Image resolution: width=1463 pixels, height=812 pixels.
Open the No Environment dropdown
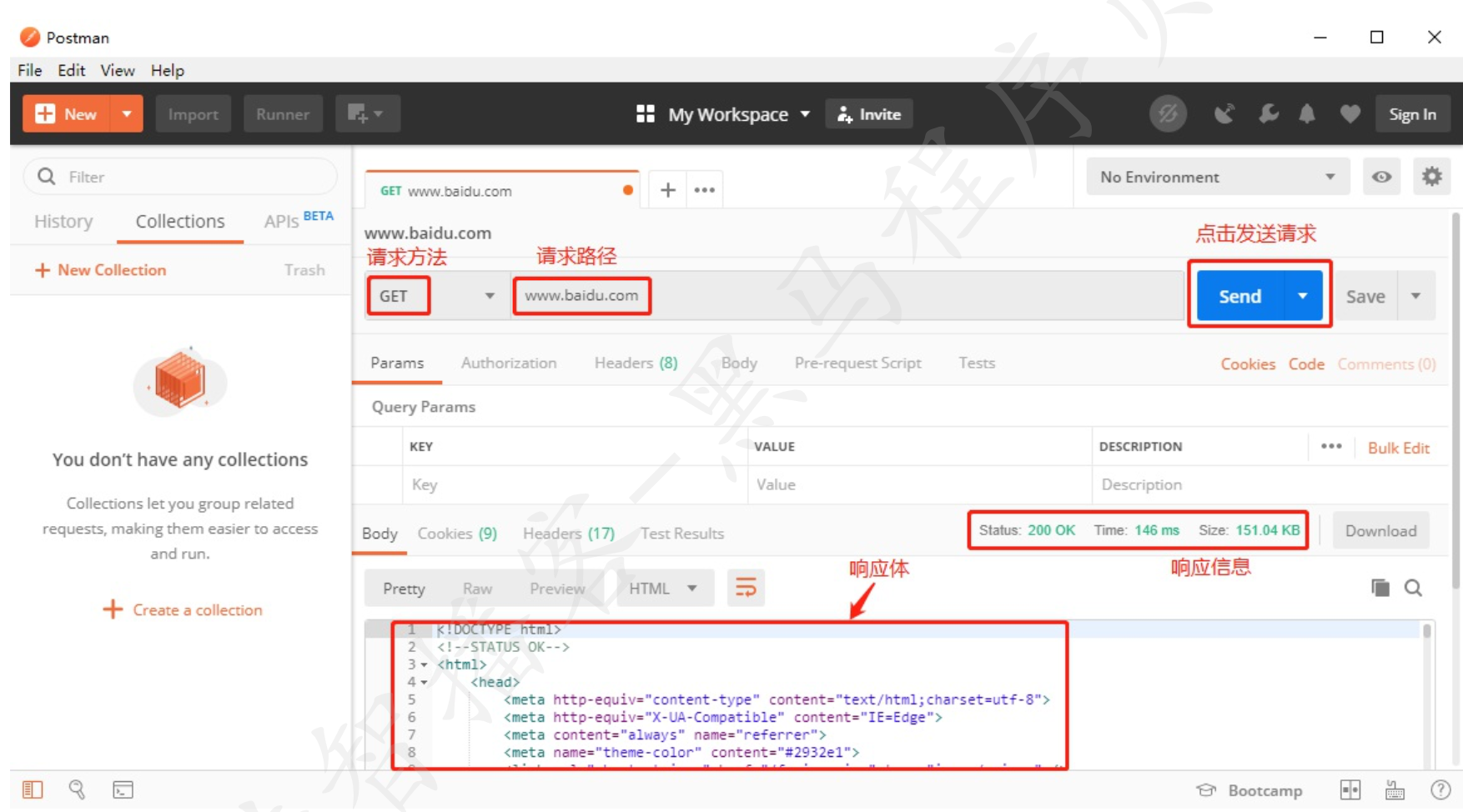click(x=1218, y=177)
